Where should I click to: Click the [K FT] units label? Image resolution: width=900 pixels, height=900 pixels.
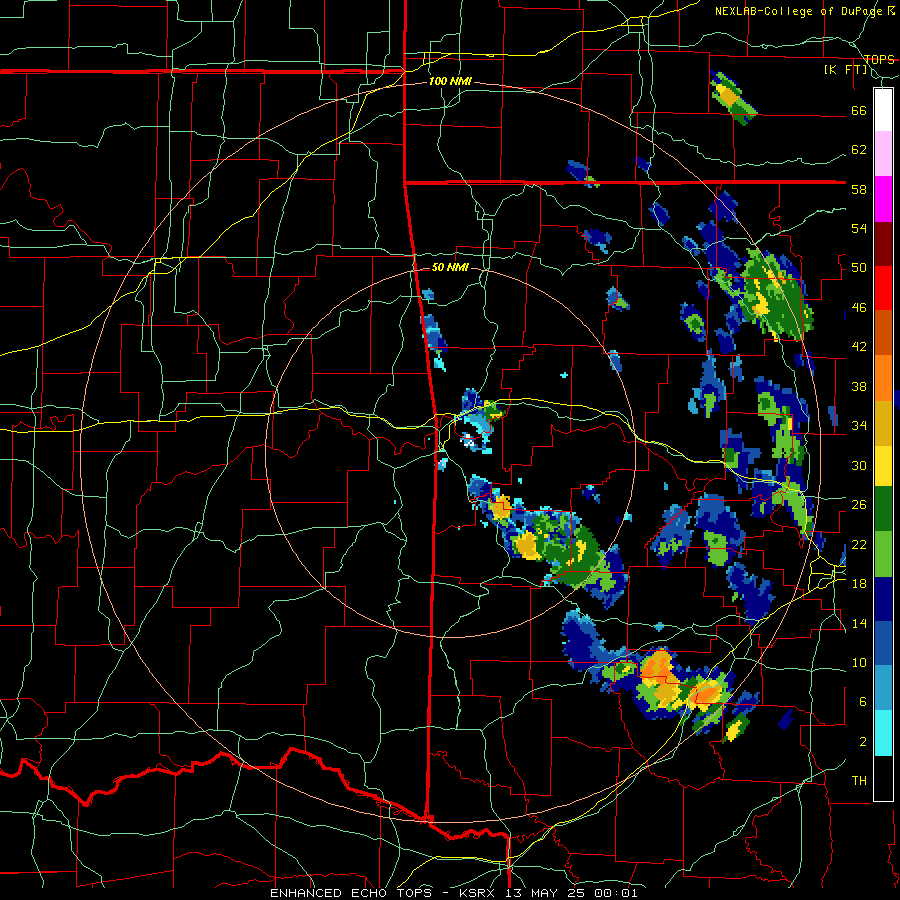[845, 69]
